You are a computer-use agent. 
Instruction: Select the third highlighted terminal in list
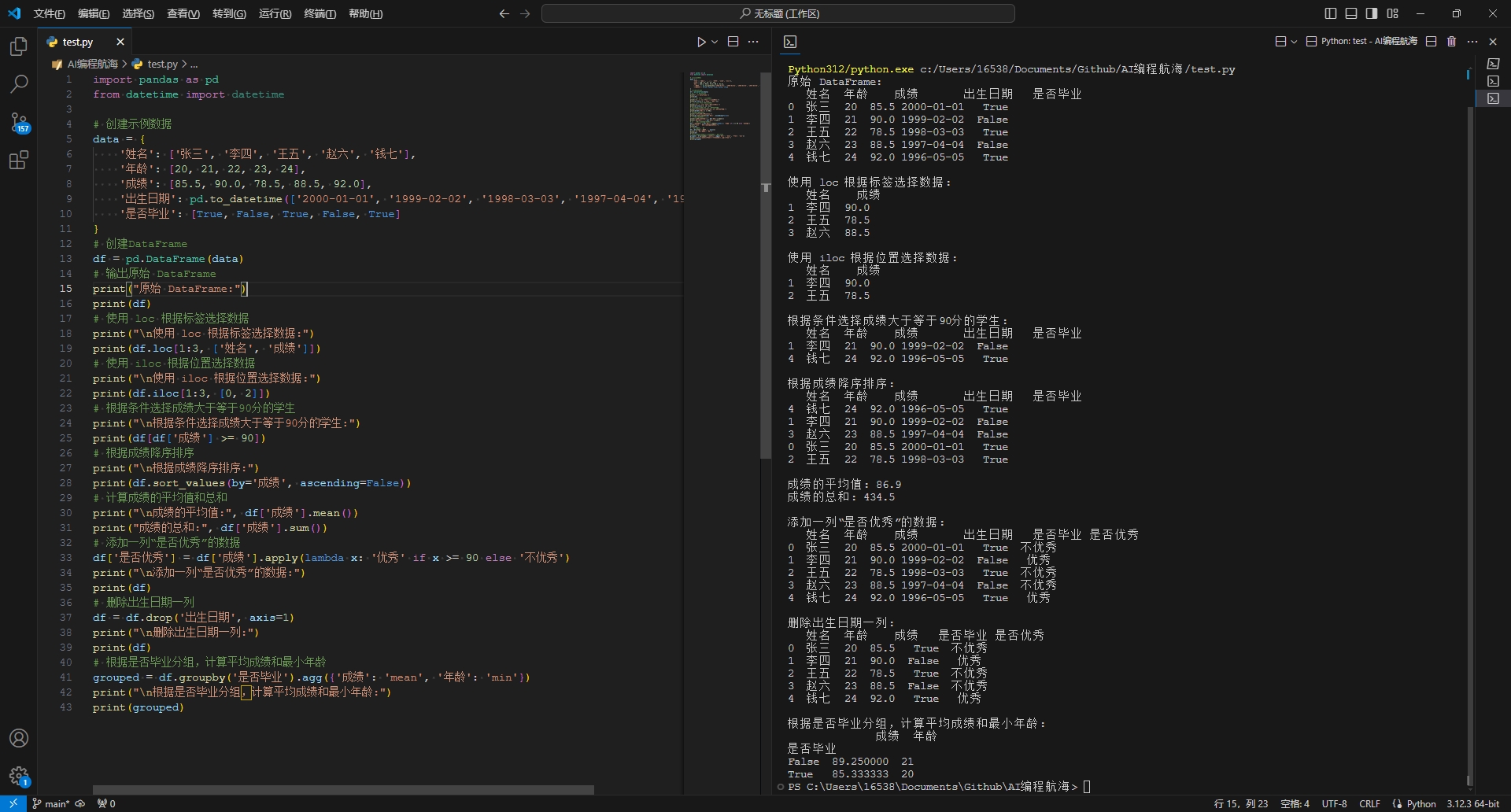pos(1493,98)
